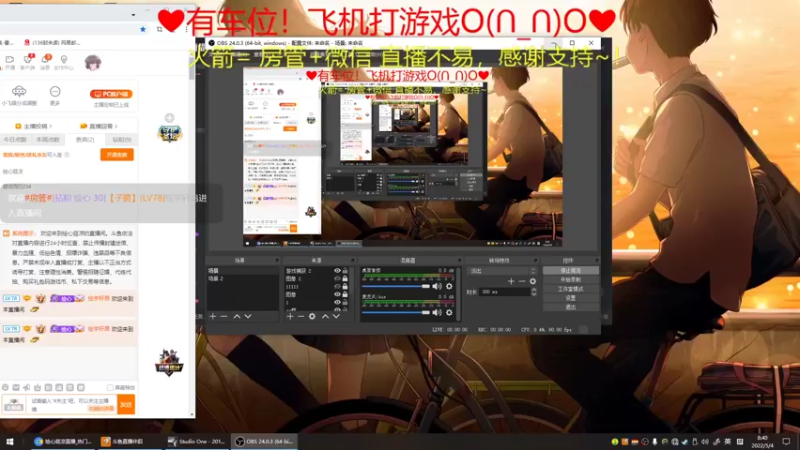The image size is (800, 450).
Task: Open the 淡出 transition dropdown
Action: click(503, 271)
